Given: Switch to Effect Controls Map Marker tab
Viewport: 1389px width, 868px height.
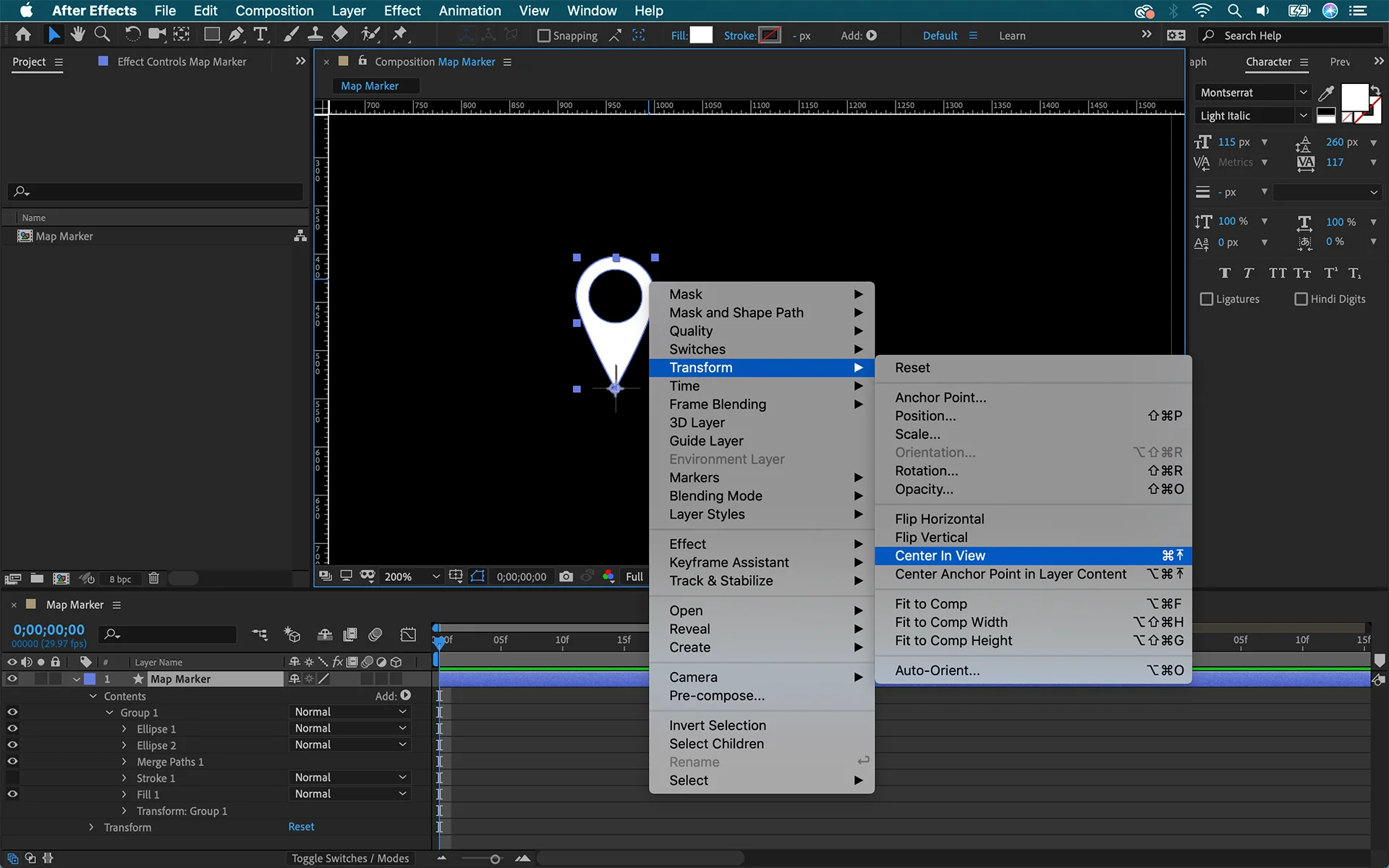Looking at the screenshot, I should (182, 62).
